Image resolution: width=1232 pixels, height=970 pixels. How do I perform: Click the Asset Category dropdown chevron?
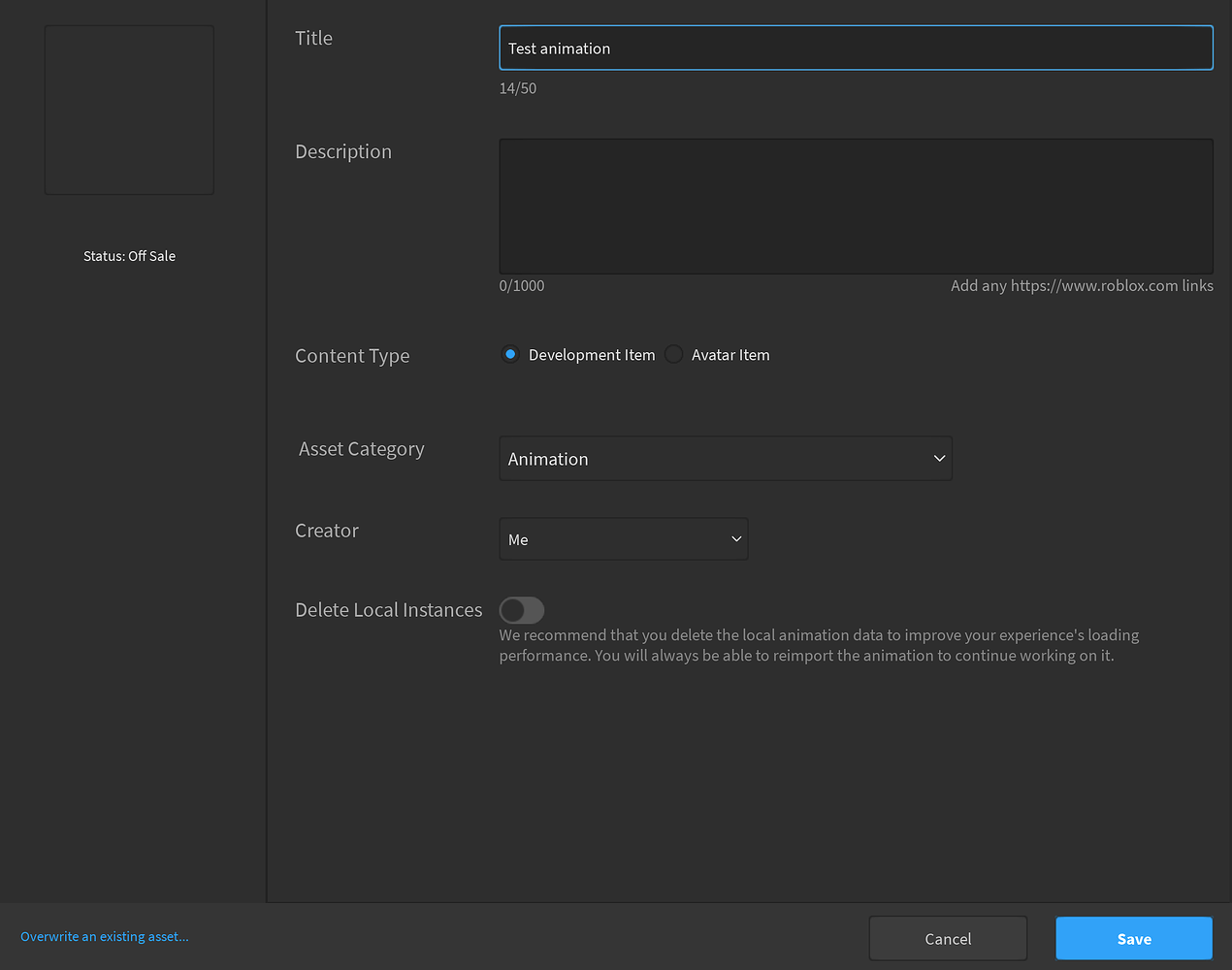938,458
